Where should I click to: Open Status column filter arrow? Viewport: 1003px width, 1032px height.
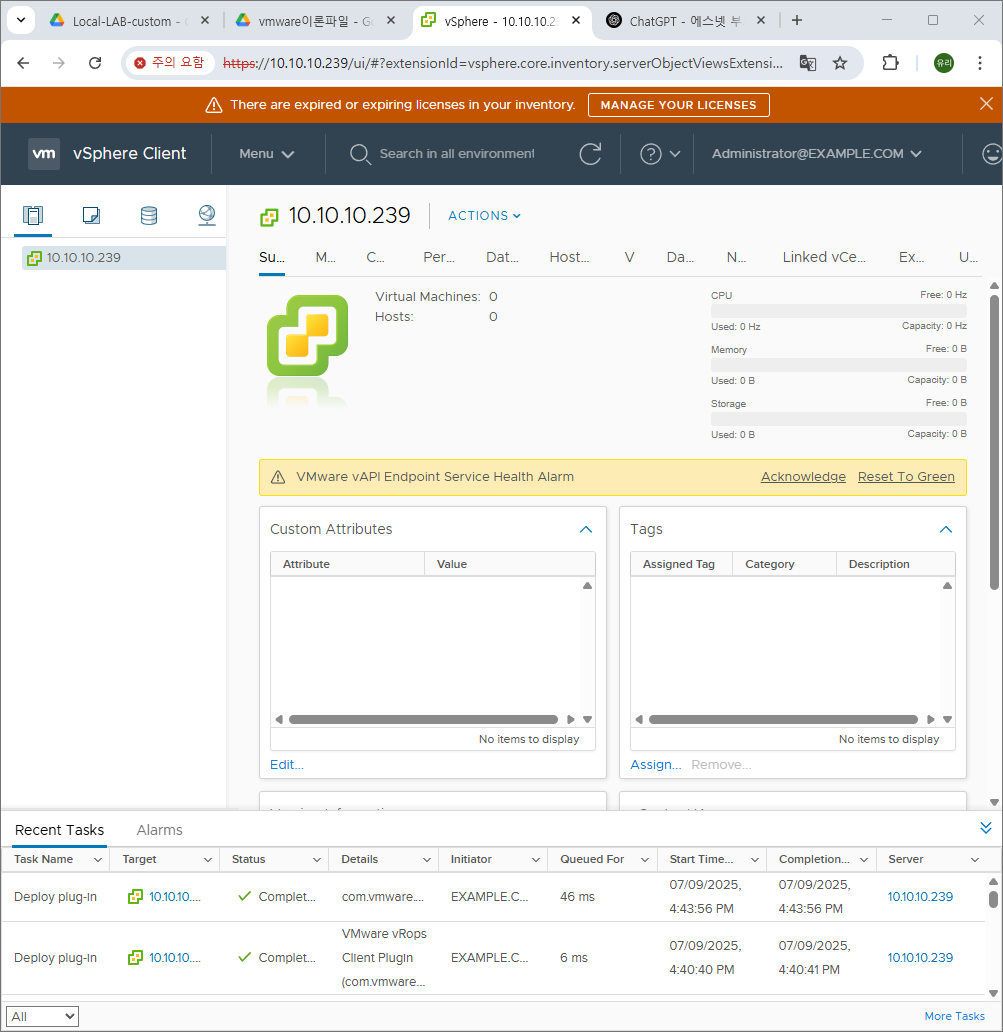click(317, 860)
